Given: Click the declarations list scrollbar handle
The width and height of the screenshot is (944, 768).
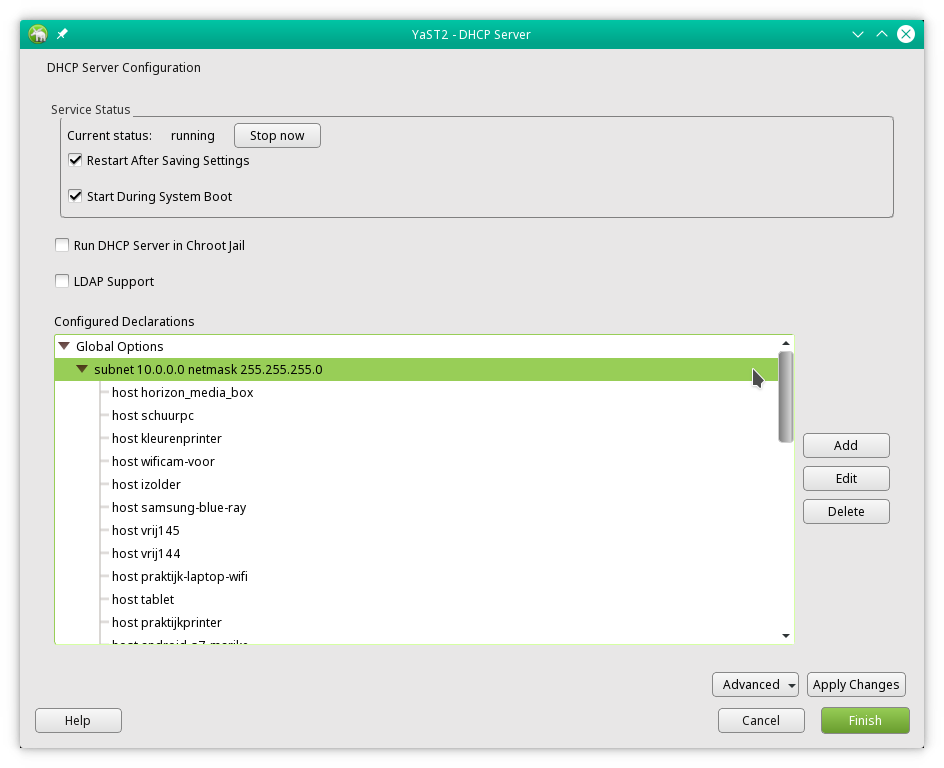Looking at the screenshot, I should (x=786, y=396).
